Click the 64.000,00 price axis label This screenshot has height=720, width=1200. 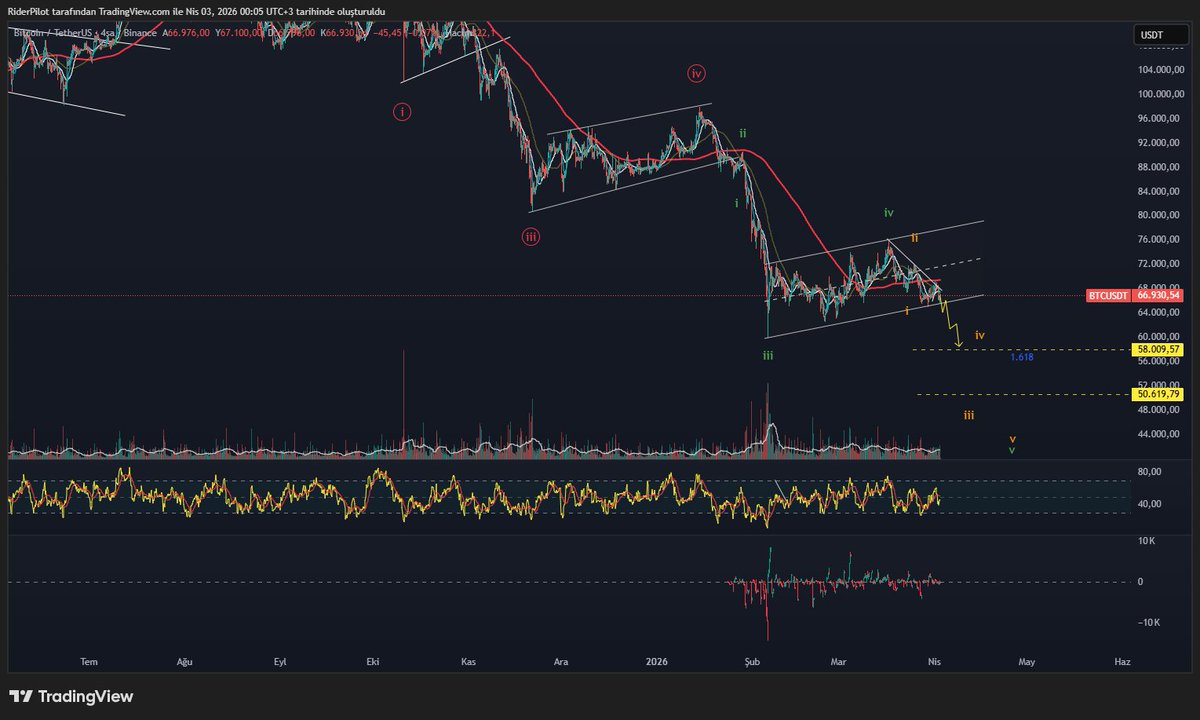[1161, 312]
